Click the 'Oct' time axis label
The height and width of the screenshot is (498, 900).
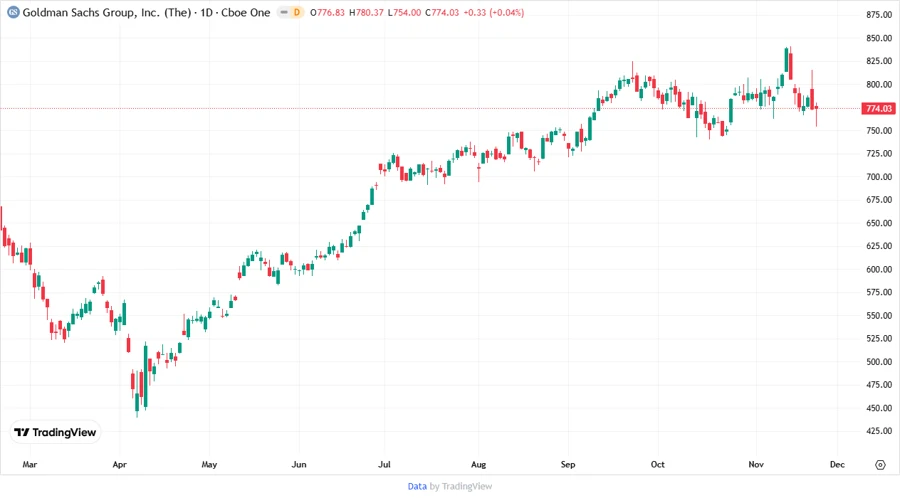coord(657,464)
